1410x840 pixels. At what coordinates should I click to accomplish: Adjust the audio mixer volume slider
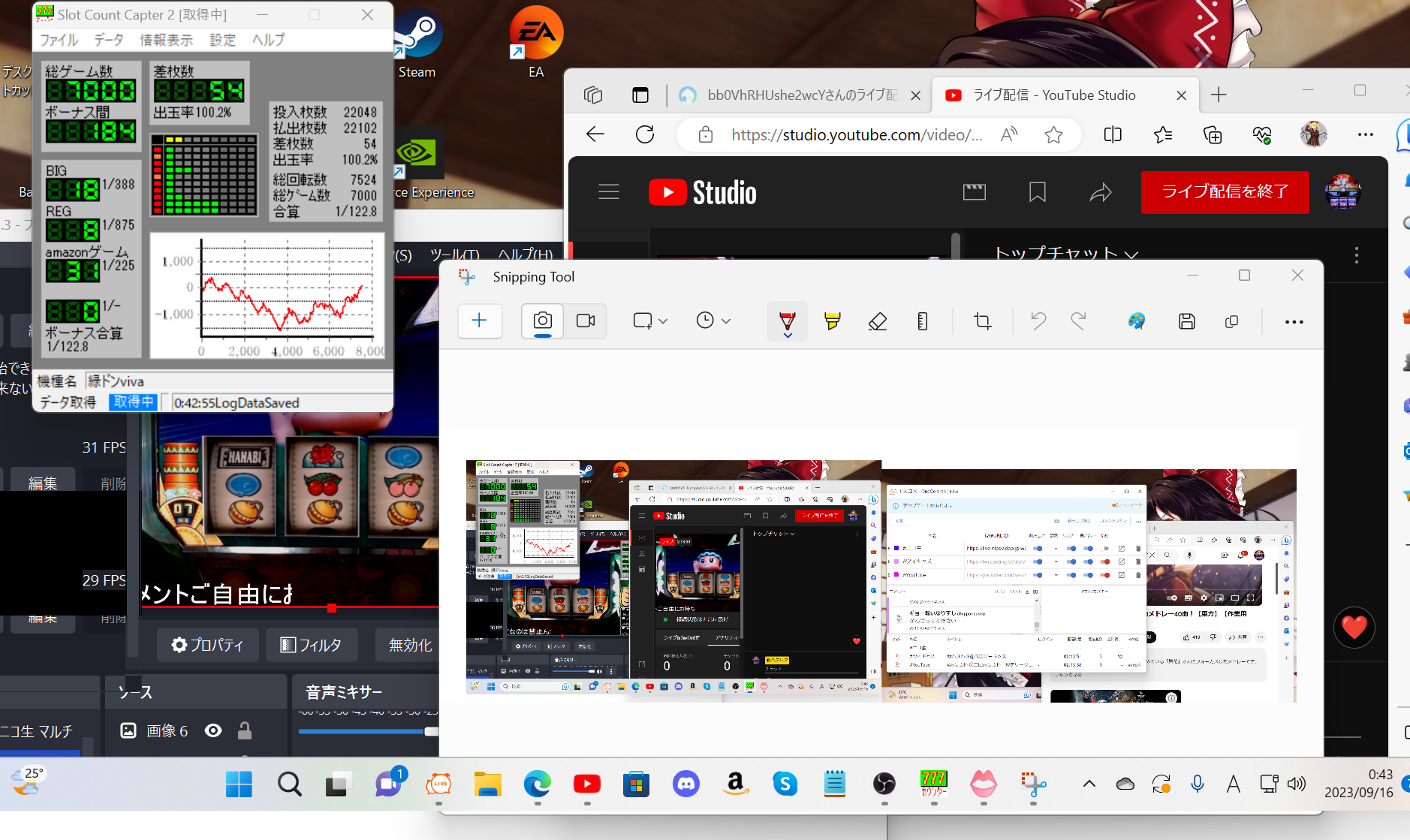430,731
